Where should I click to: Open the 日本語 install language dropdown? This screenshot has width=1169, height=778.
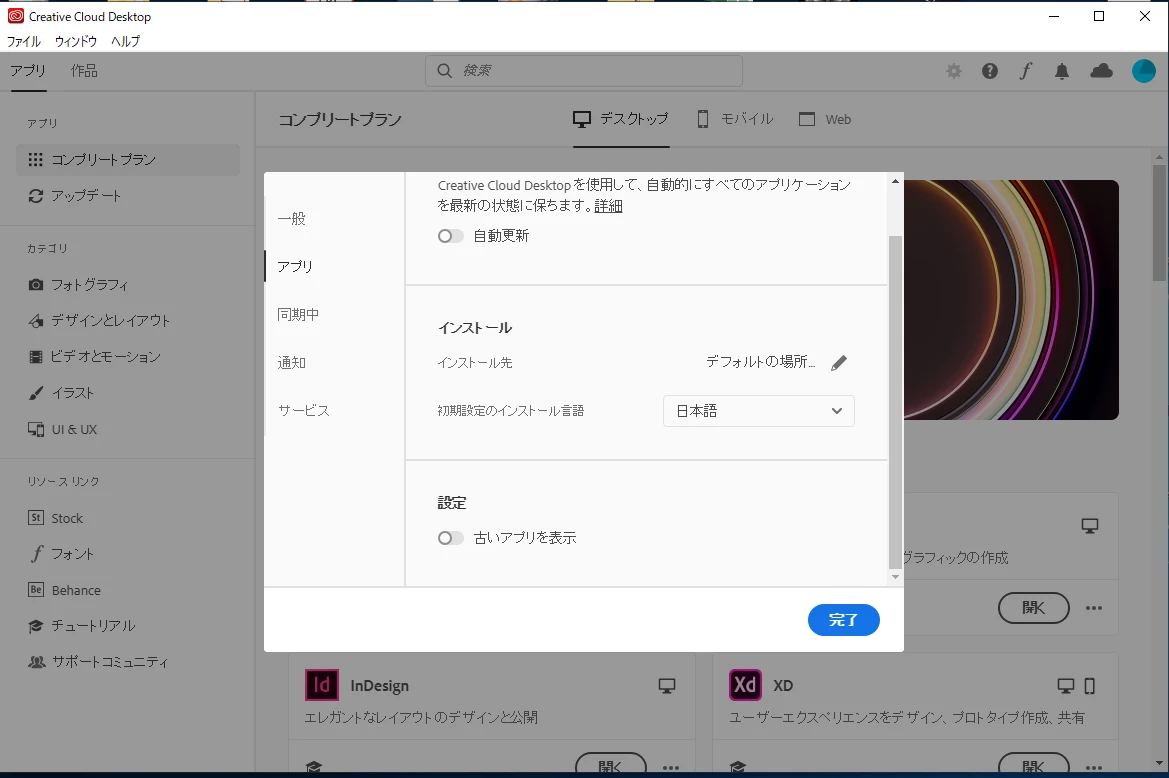coord(758,411)
